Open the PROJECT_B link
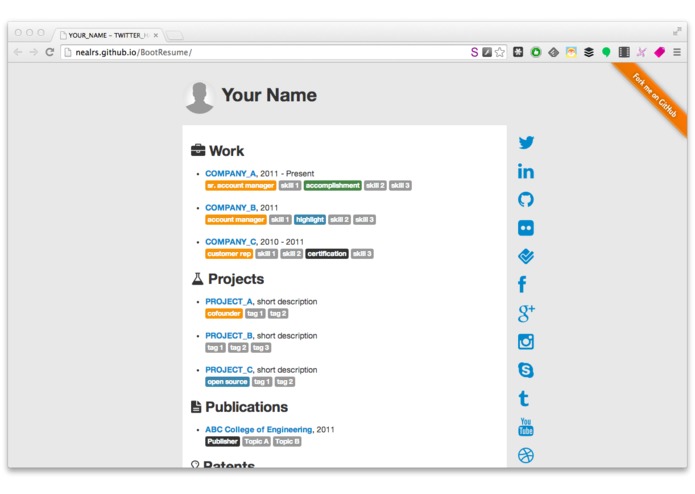The width and height of the screenshot is (695, 494). coord(230,335)
